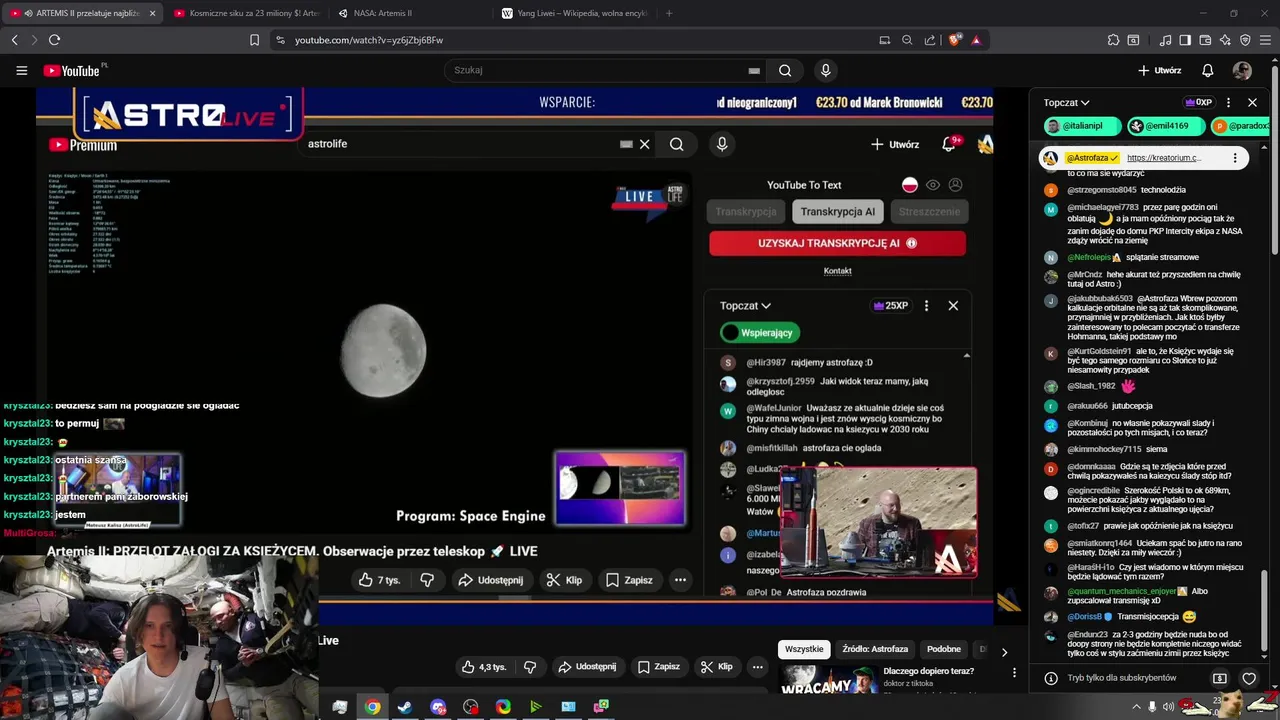Like the streamed video showing 7 tys.
This screenshot has height=720, width=1280.
pos(378,580)
